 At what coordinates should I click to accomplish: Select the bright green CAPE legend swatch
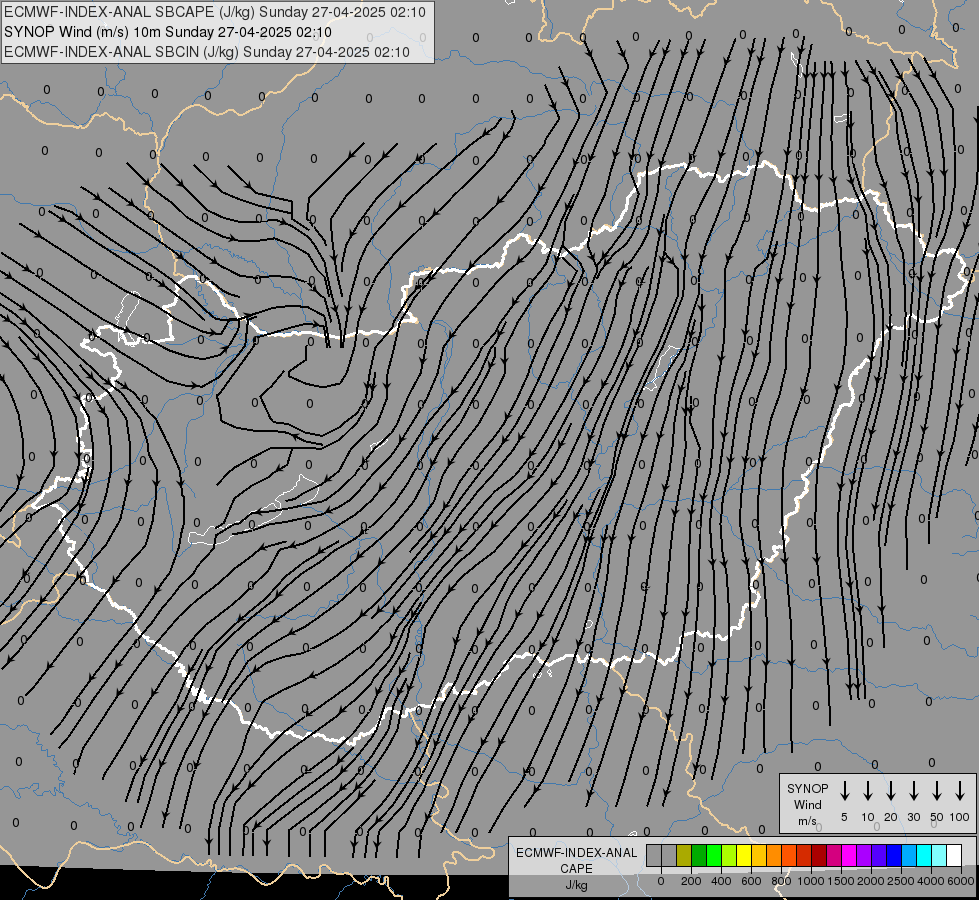click(x=714, y=855)
